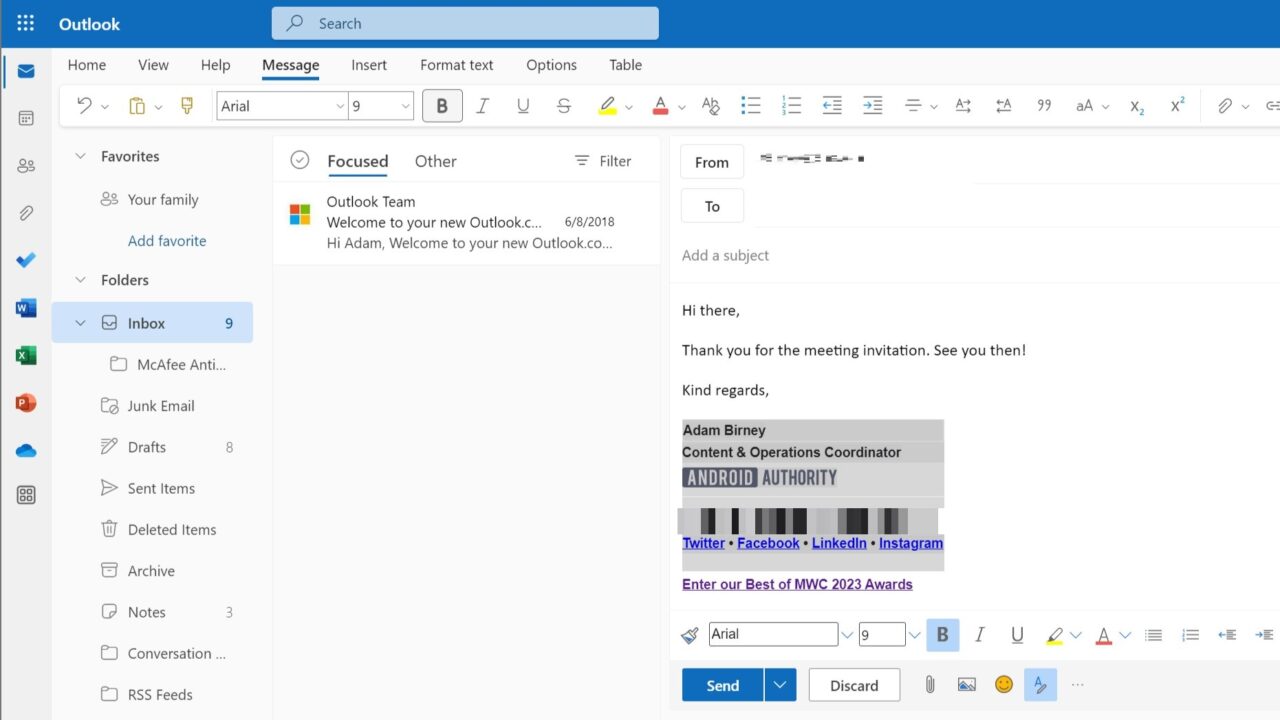1280x720 pixels.
Task: Insert a bulleted list from the ribbon
Action: 751,106
